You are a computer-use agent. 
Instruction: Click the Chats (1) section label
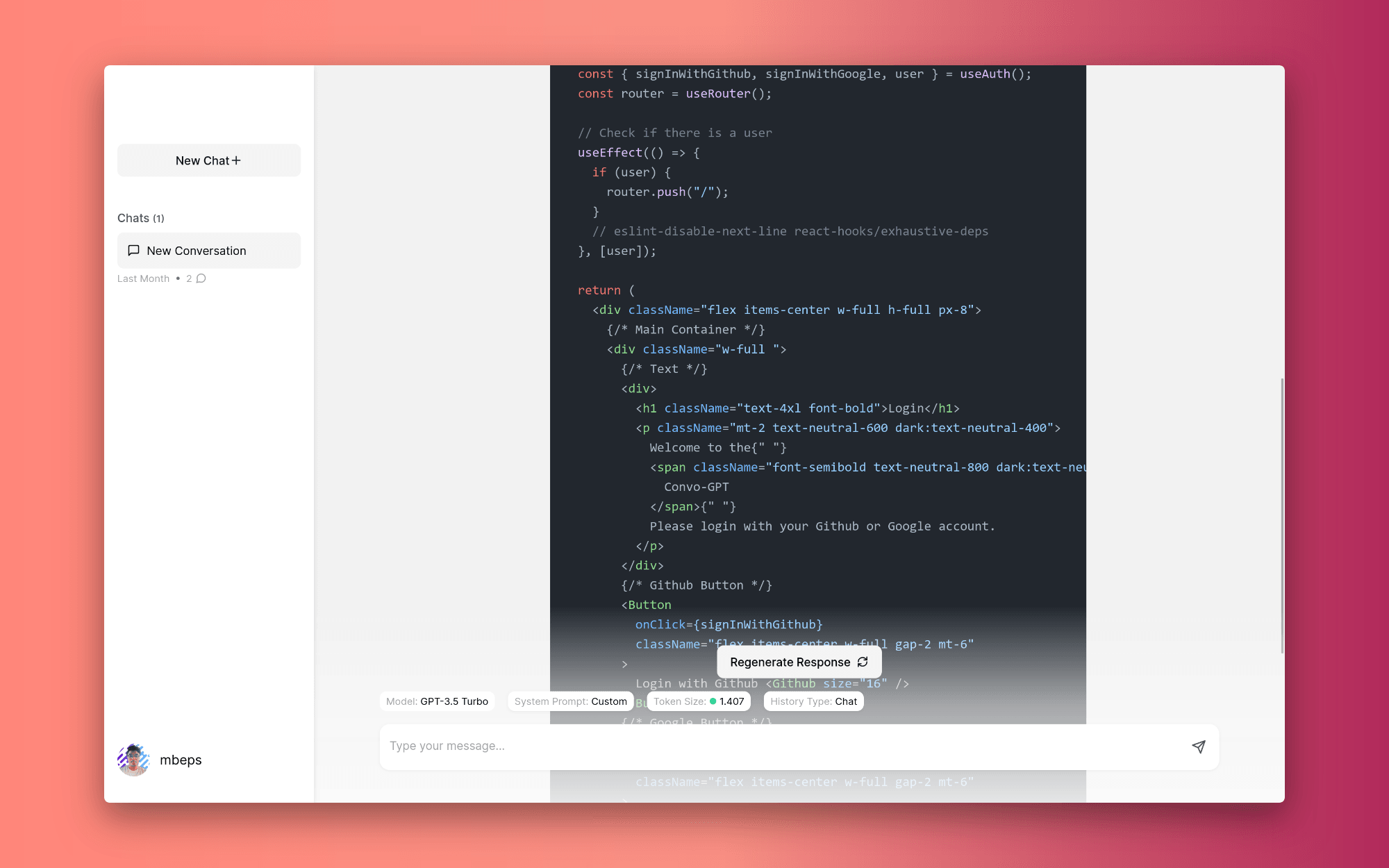tap(140, 217)
